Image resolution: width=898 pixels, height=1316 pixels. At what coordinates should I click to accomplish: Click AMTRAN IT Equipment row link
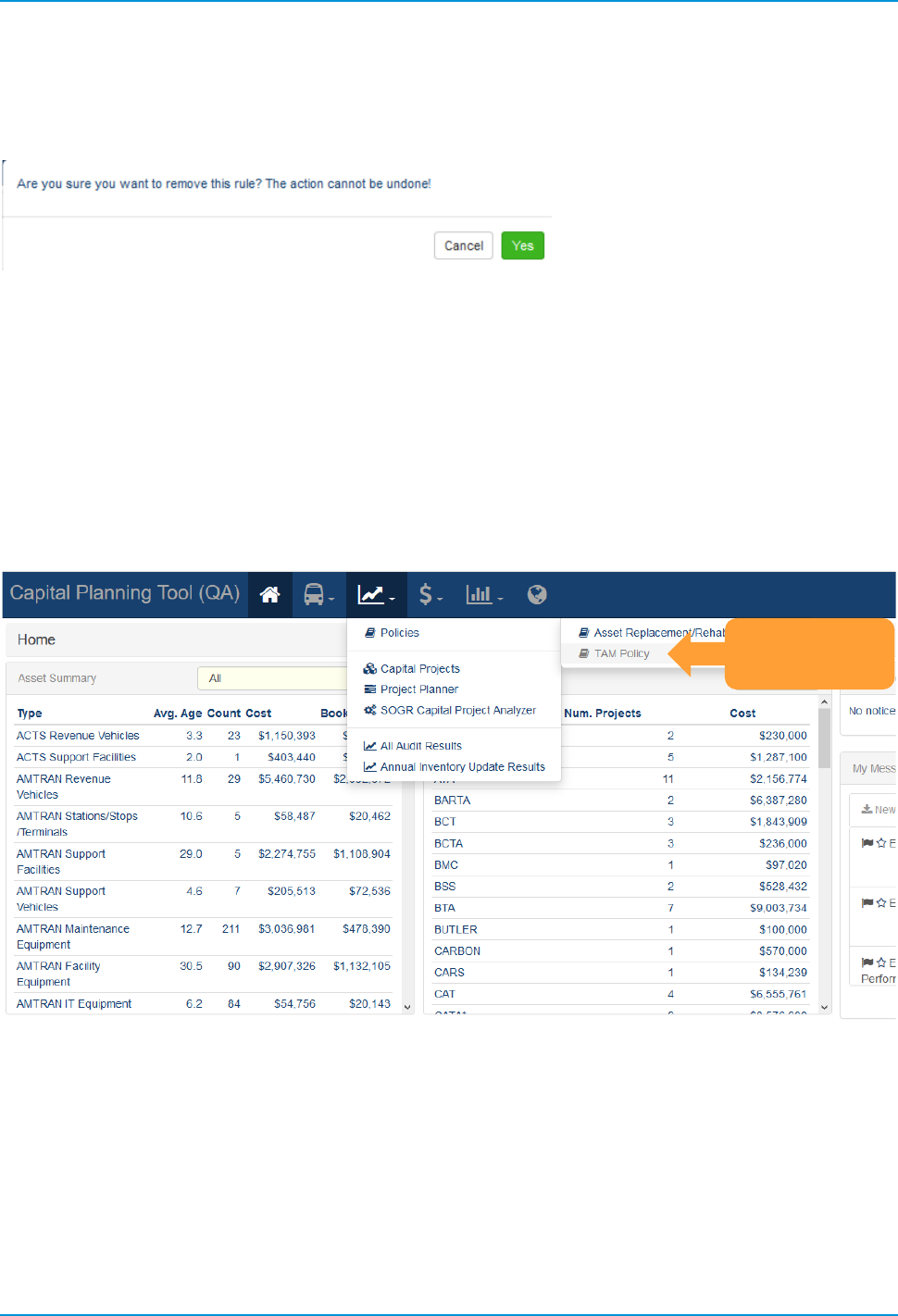pos(74,1004)
